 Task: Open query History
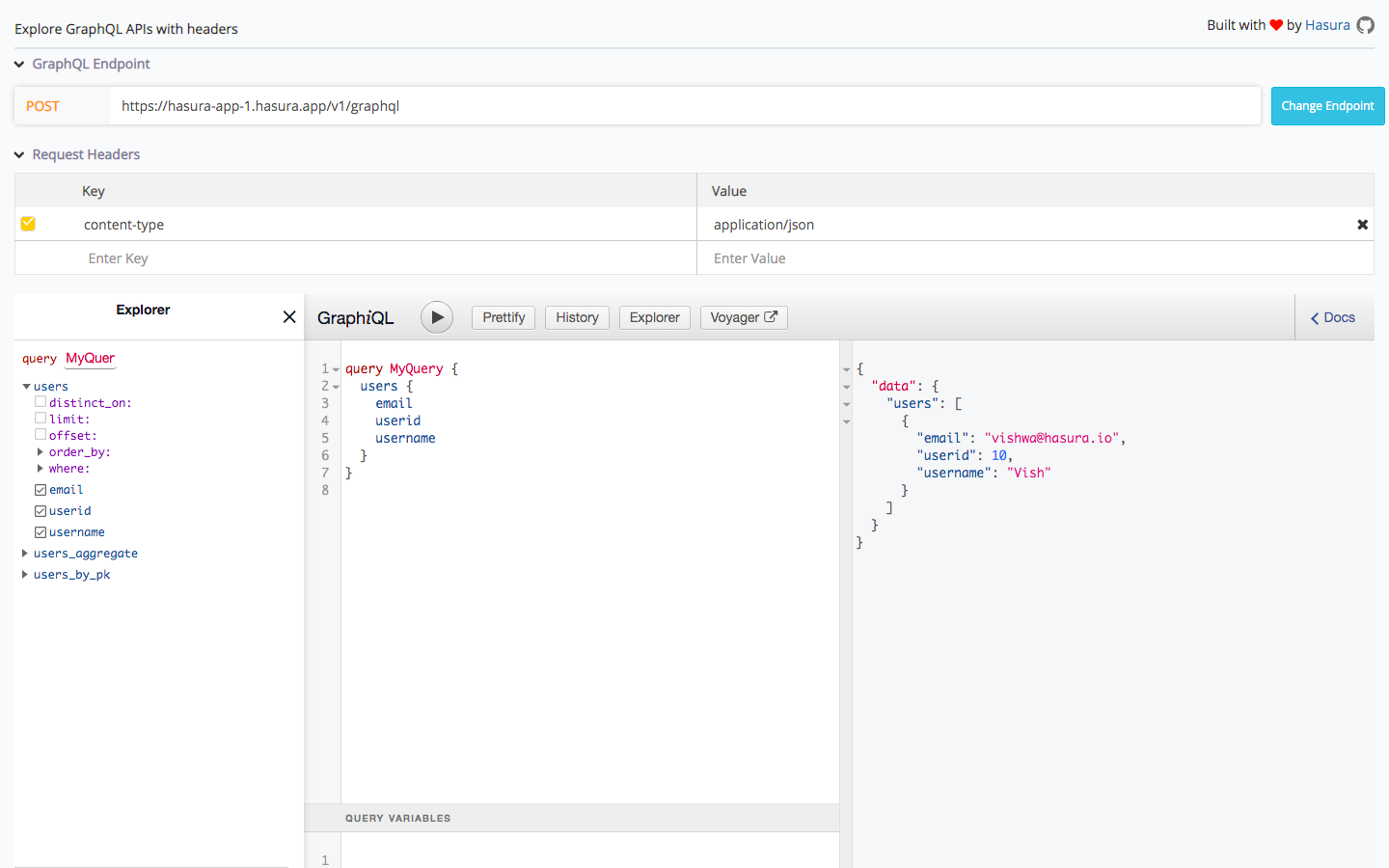click(x=577, y=317)
